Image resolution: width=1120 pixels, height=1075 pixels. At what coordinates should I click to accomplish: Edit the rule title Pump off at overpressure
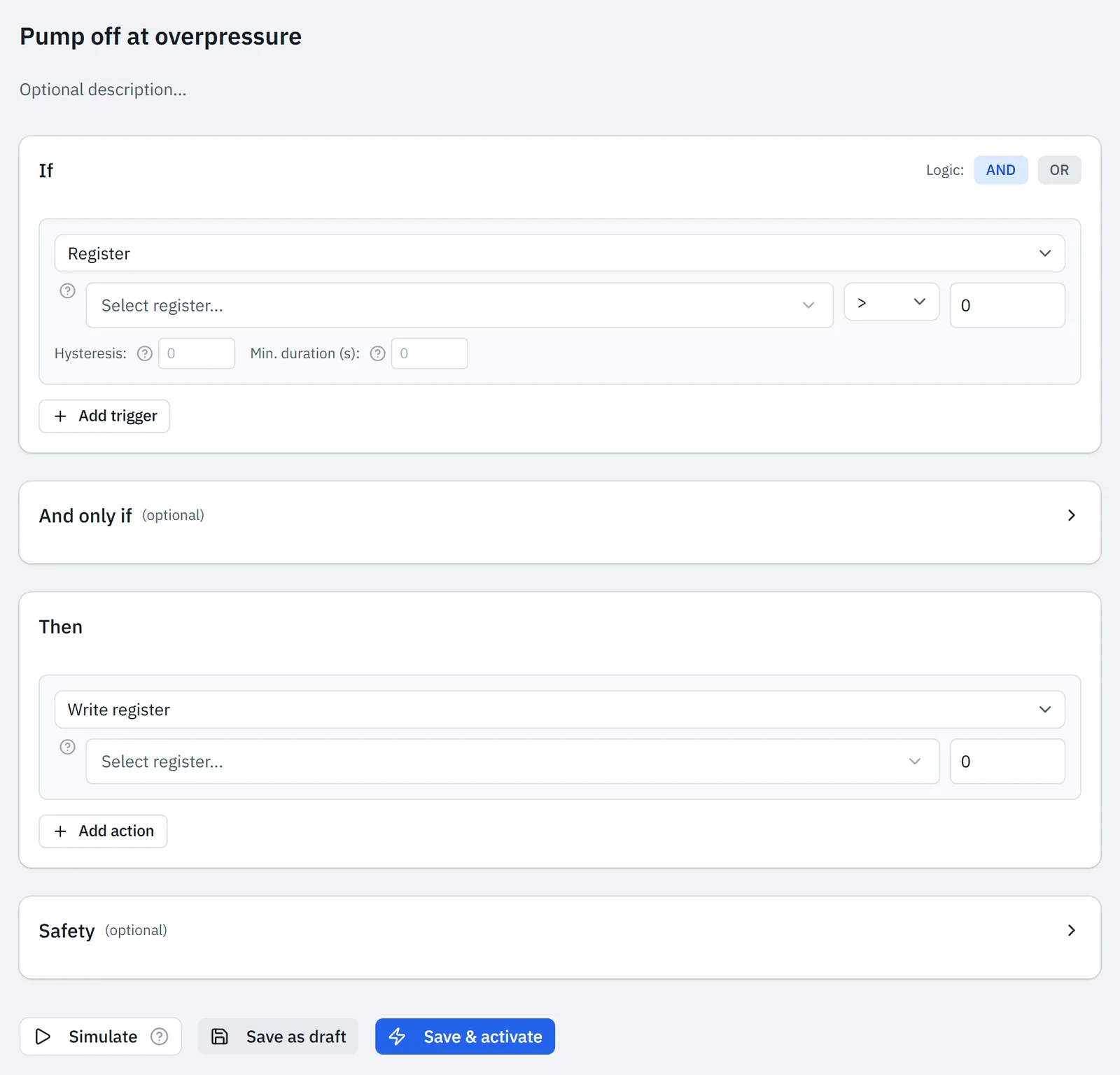click(x=160, y=36)
